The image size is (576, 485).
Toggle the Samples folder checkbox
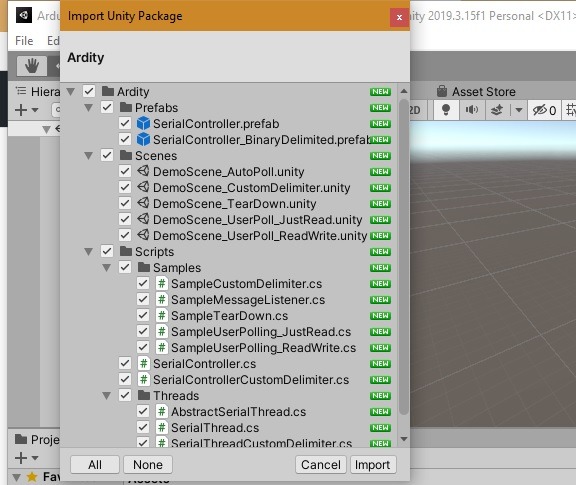[125, 267]
